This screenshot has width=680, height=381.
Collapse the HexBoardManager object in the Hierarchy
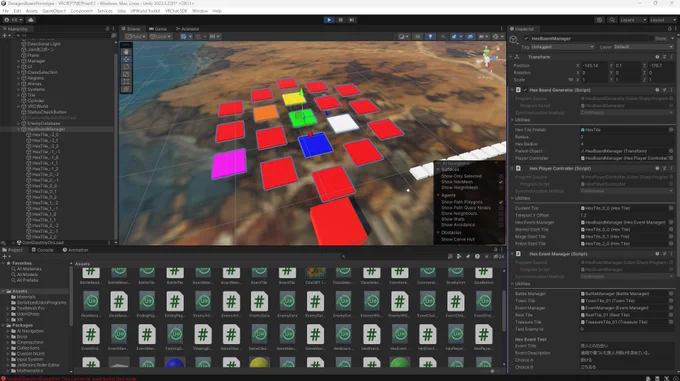(18, 129)
